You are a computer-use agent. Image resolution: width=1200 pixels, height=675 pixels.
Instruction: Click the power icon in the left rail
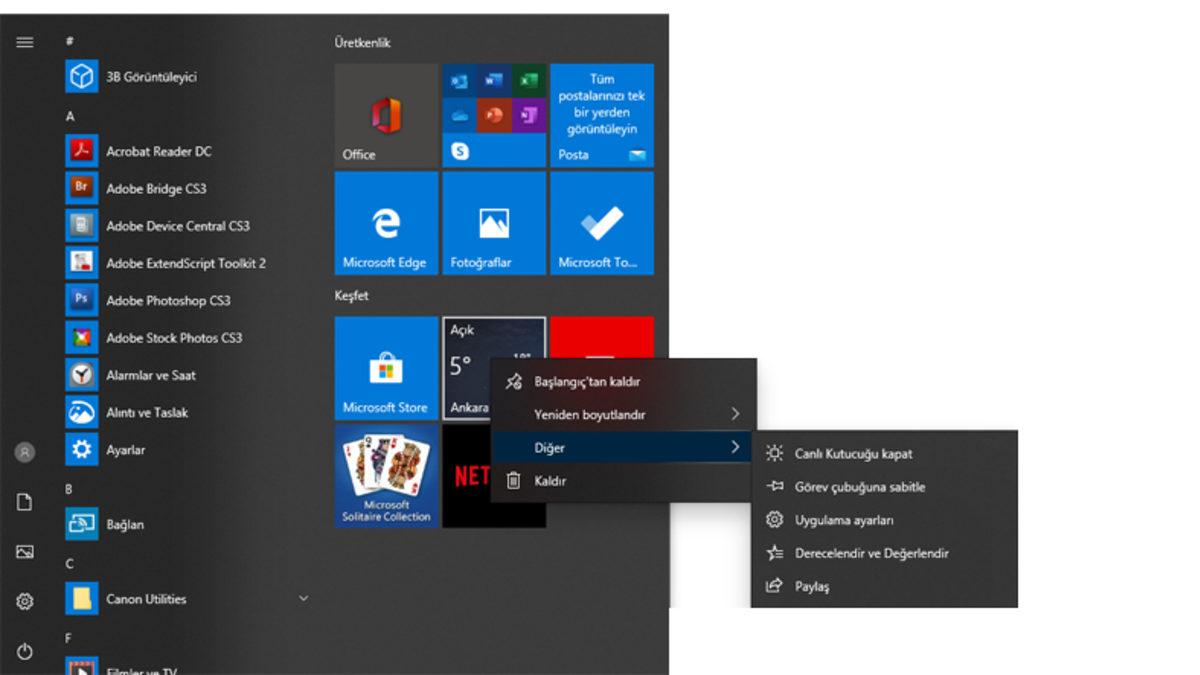click(23, 645)
